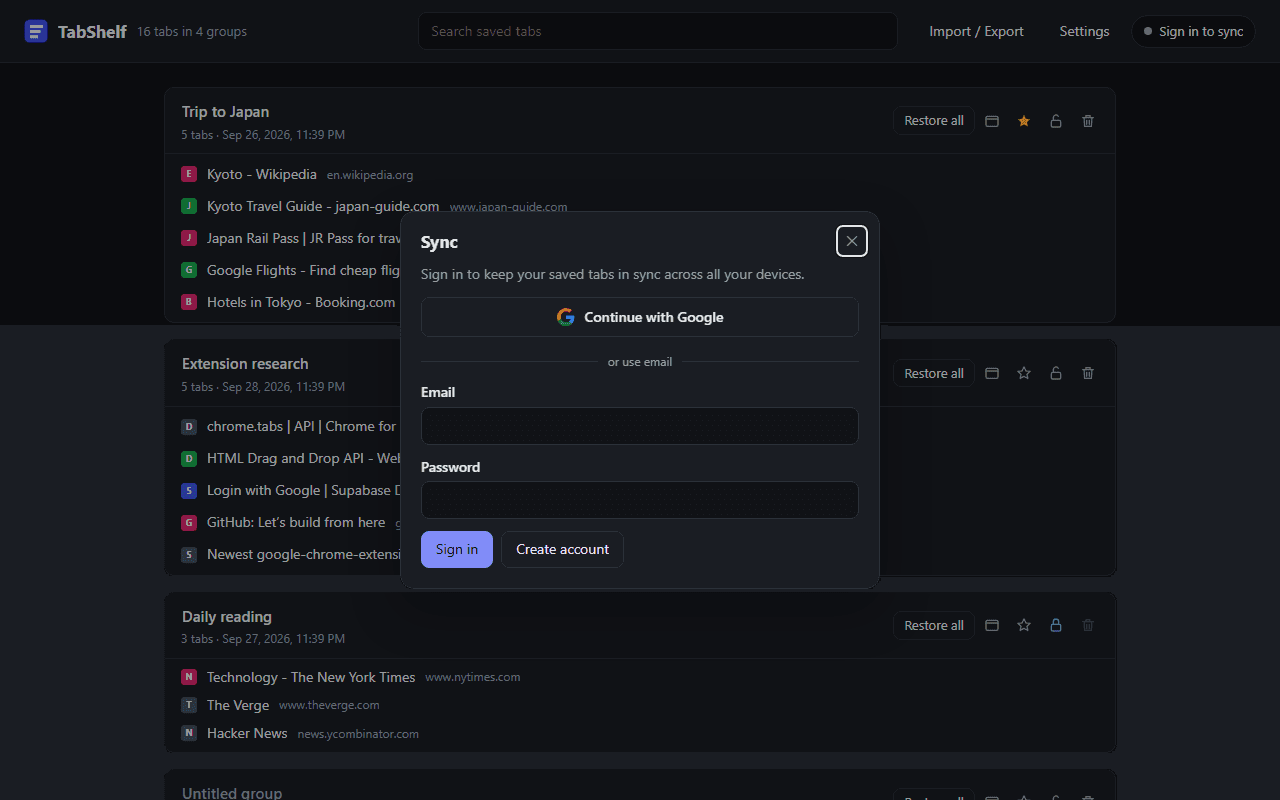Open The Verge tab link
The height and width of the screenshot is (800, 1280).
coord(238,705)
